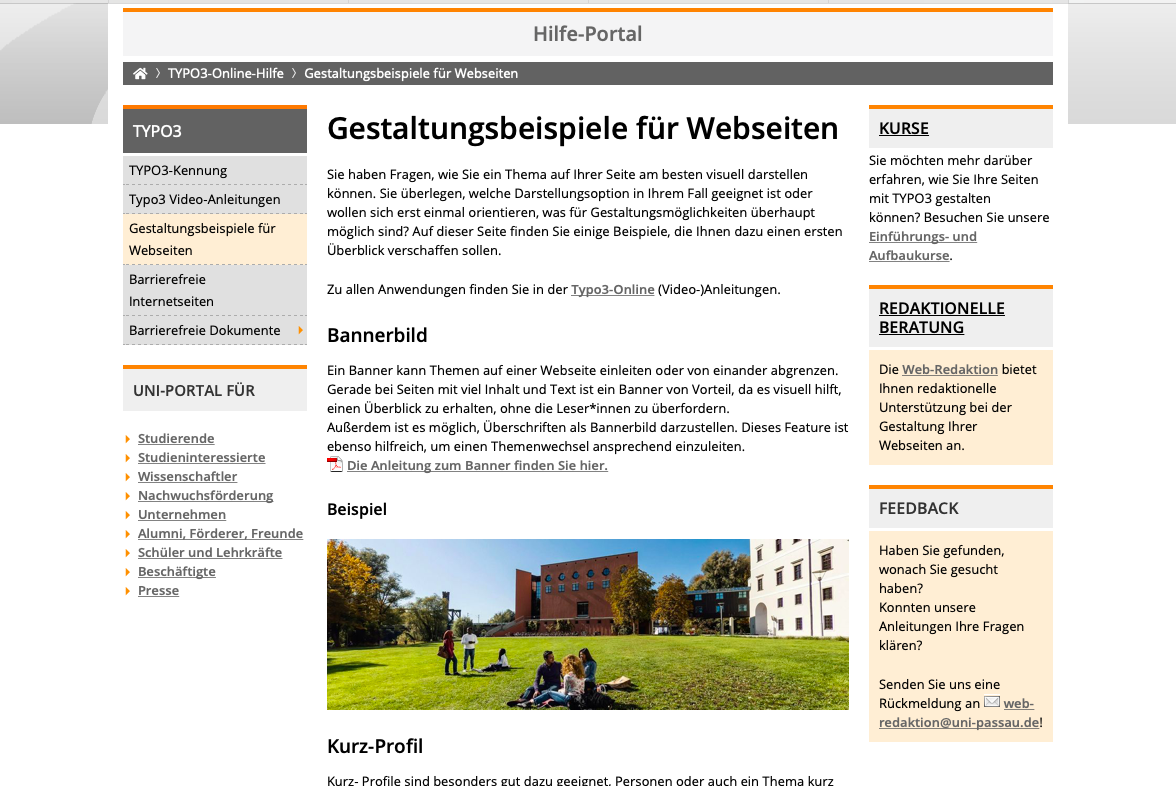Open Einführungs- und Aufbaukurse link
This screenshot has width=1176, height=786.
922,246
